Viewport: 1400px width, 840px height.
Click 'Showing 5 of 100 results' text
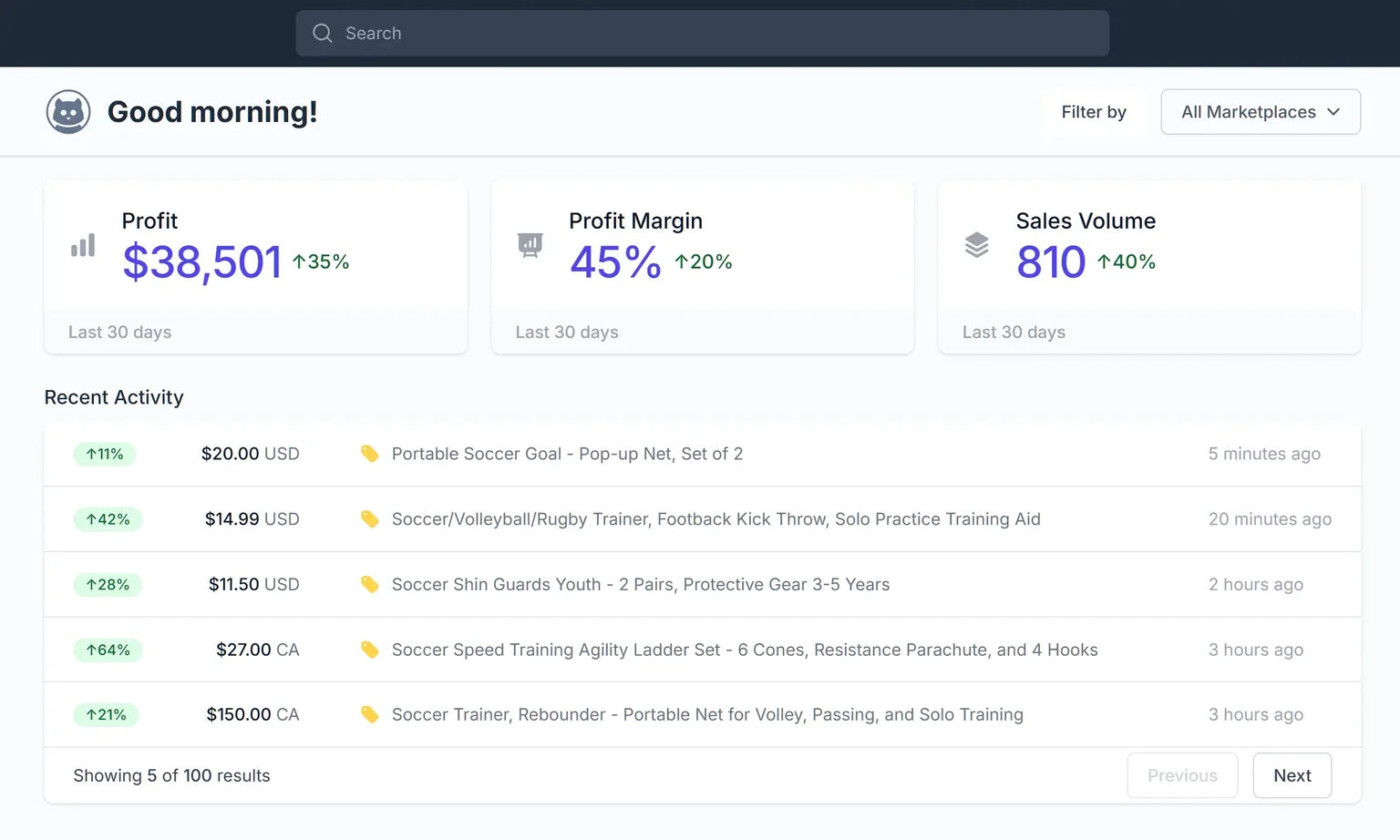(x=171, y=775)
